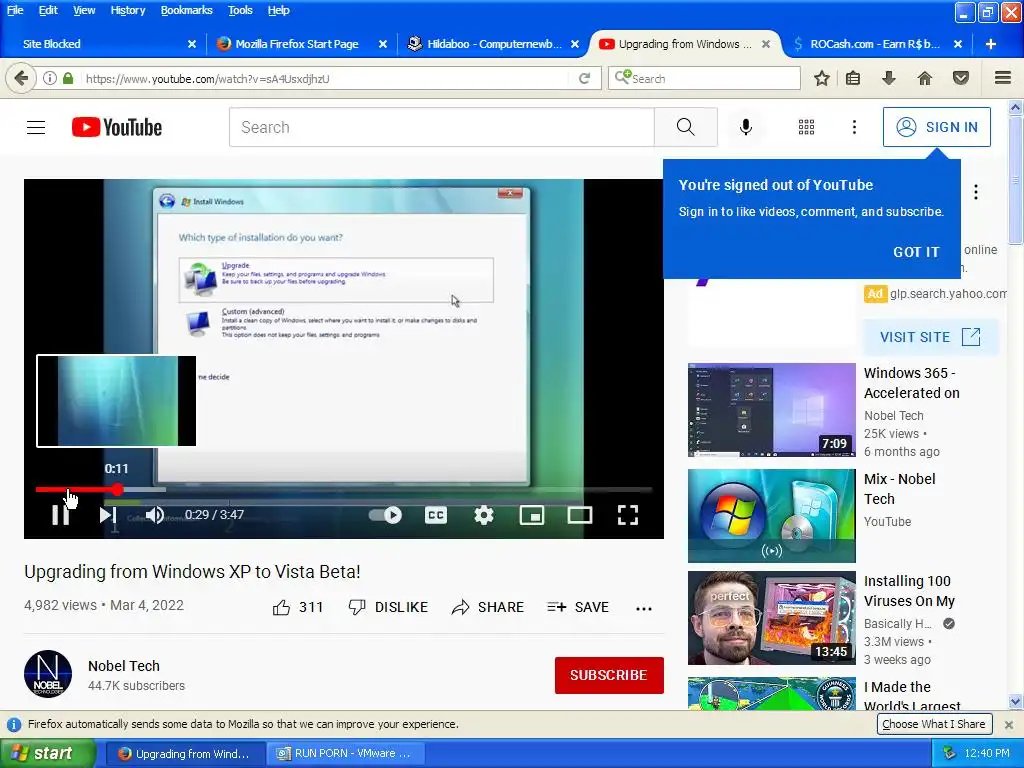The width and height of the screenshot is (1024, 768).
Task: Open the View menu
Action: (x=84, y=10)
